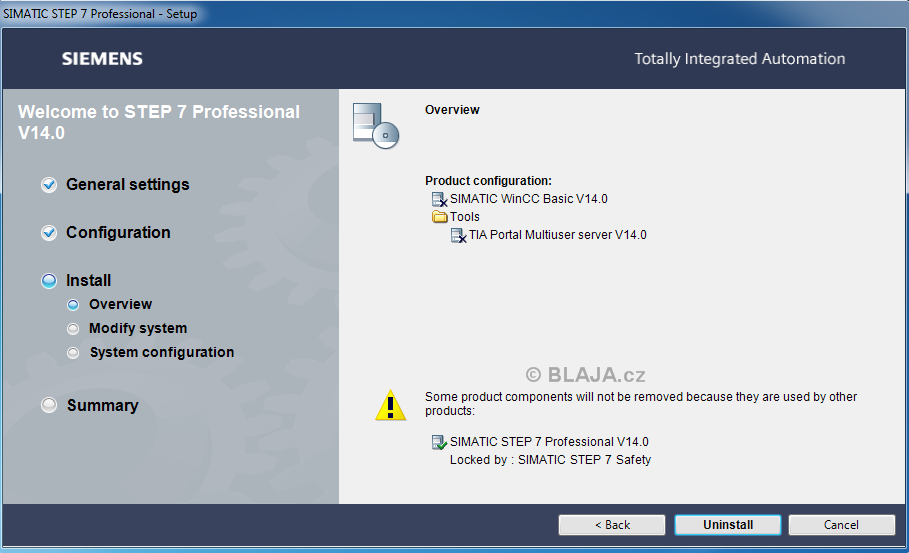Click the System configuration sub-step bullet
909x553 pixels.
coord(73,353)
